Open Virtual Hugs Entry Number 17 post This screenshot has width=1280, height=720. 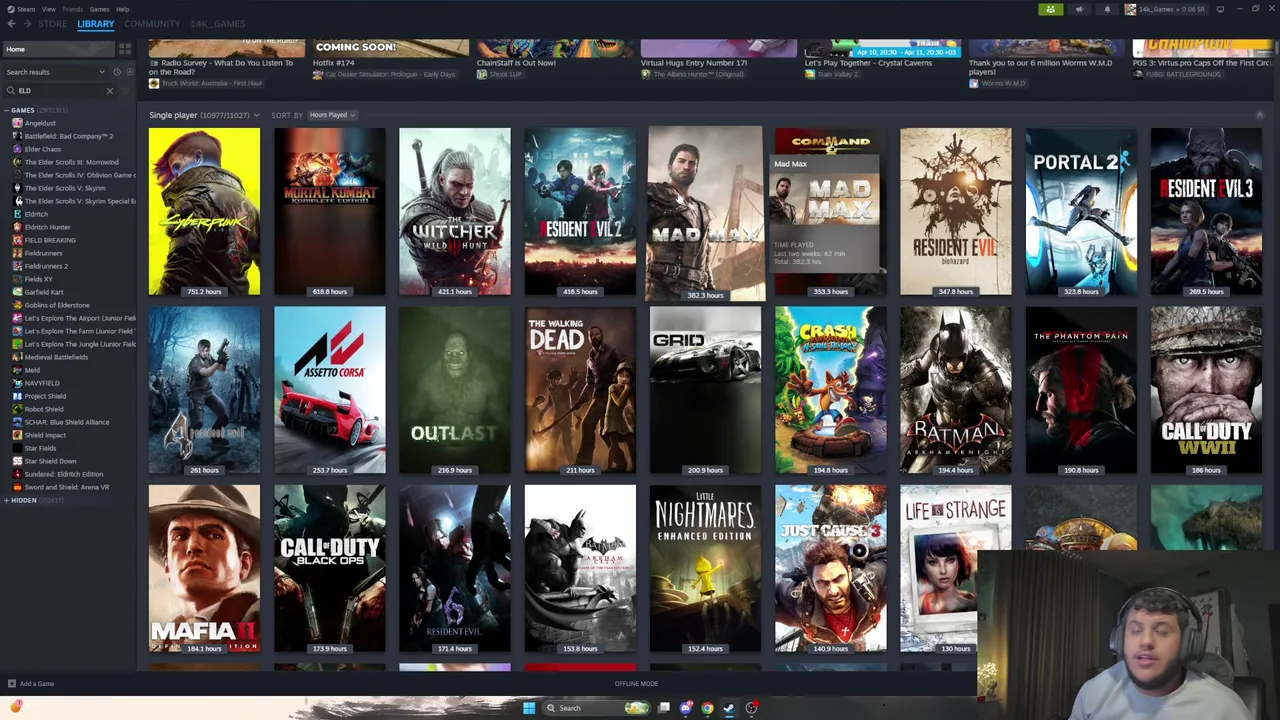tap(694, 63)
